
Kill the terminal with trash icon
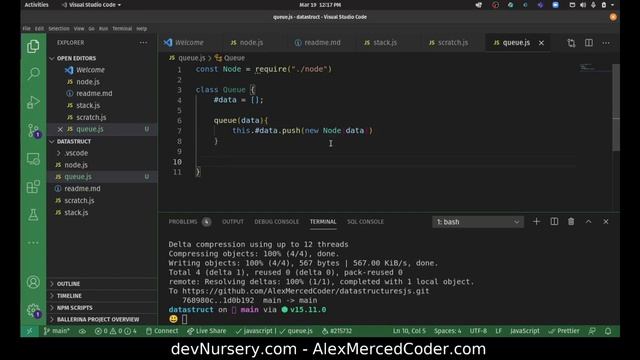pos(571,221)
